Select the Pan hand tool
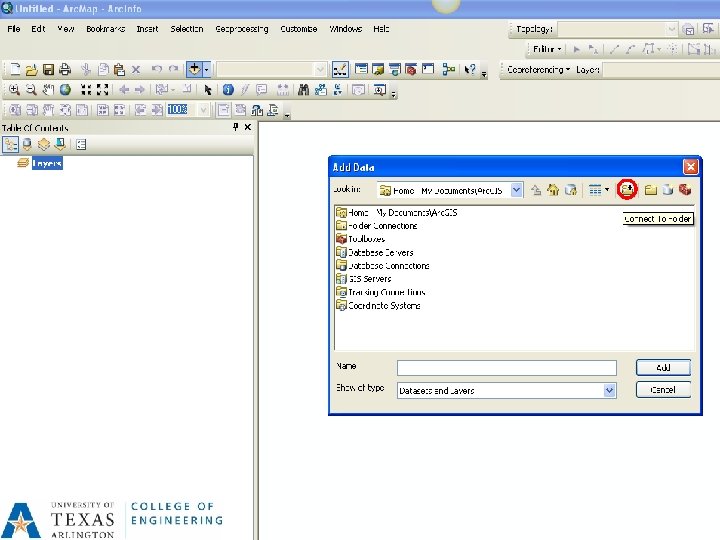 (48, 90)
